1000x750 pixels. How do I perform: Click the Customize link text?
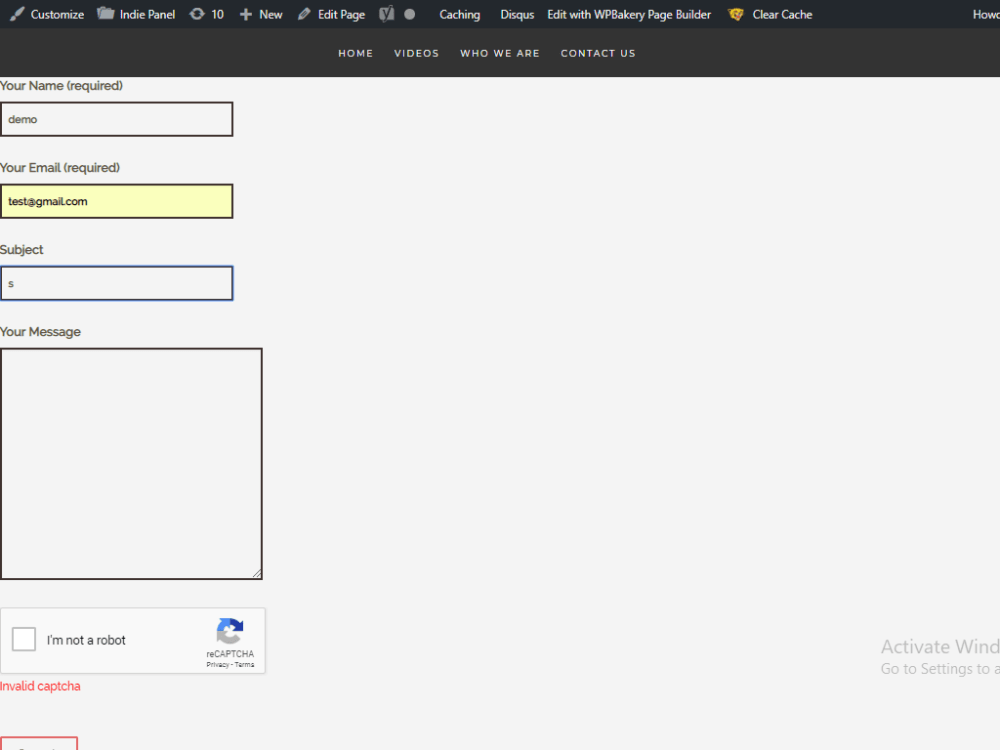pos(57,14)
